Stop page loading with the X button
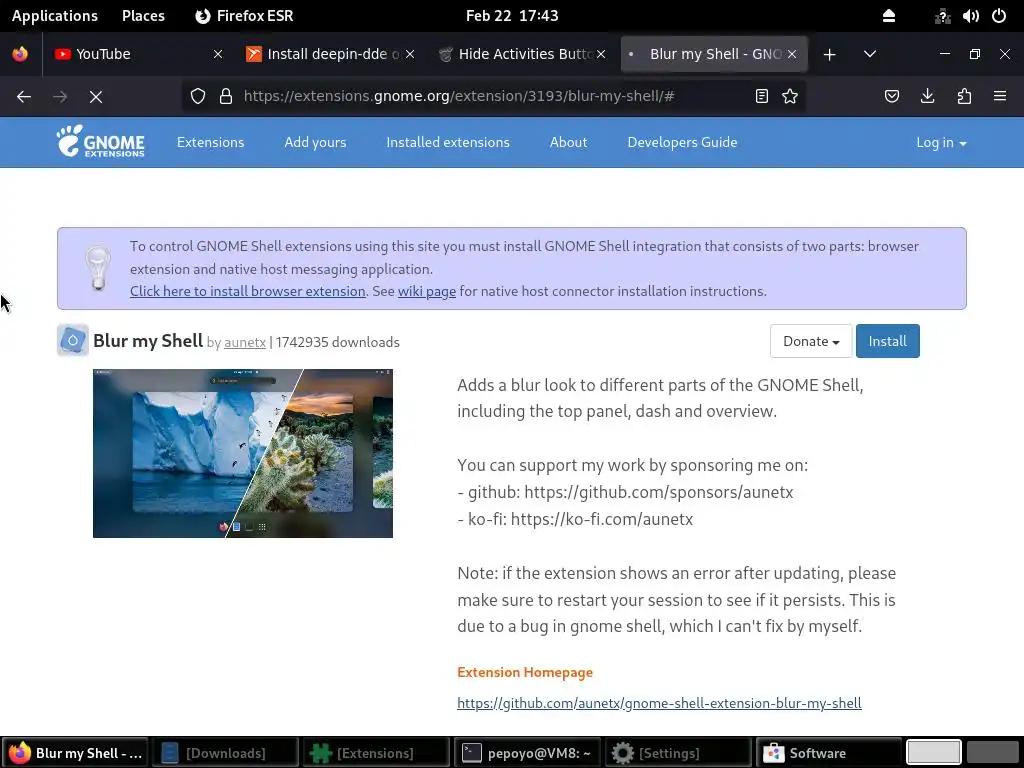 tap(96, 97)
